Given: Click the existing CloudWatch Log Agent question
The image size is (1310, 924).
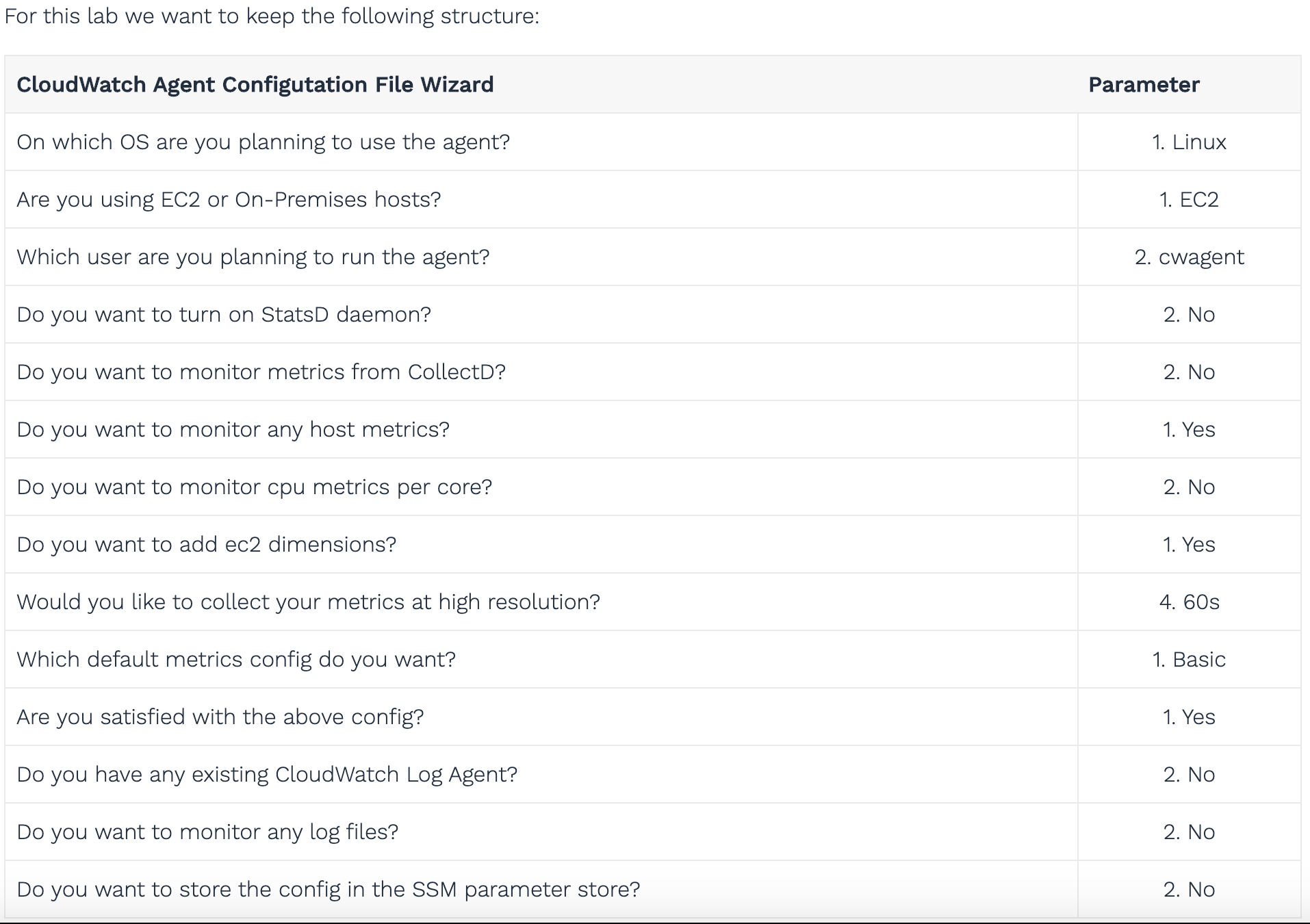Looking at the screenshot, I should click(x=267, y=775).
